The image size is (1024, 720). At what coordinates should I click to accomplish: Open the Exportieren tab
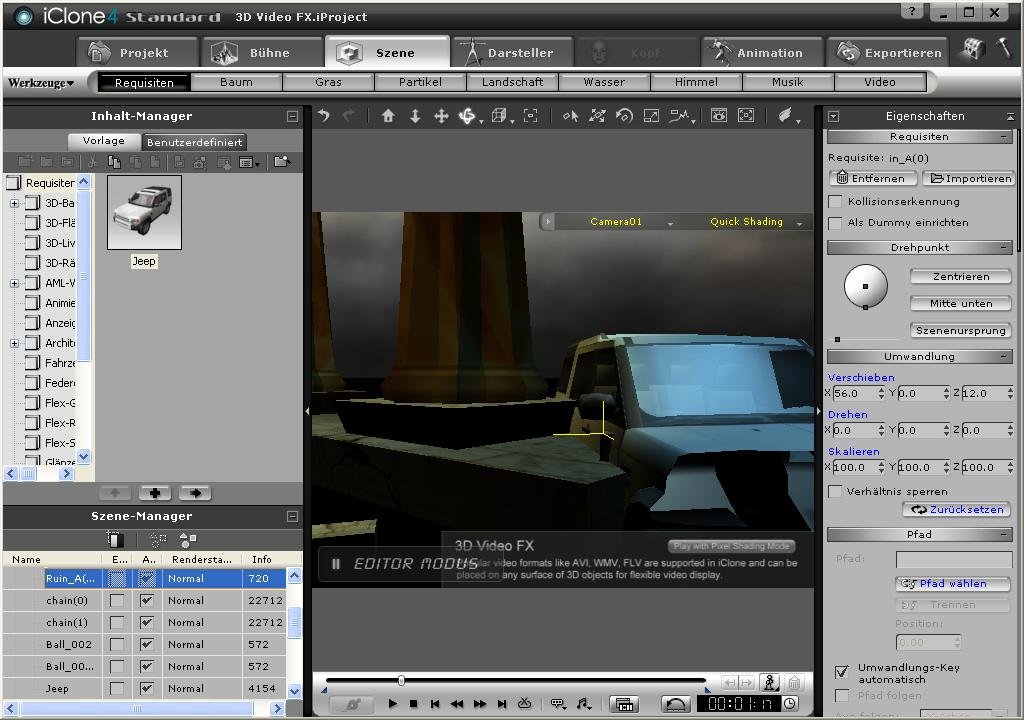tap(887, 52)
